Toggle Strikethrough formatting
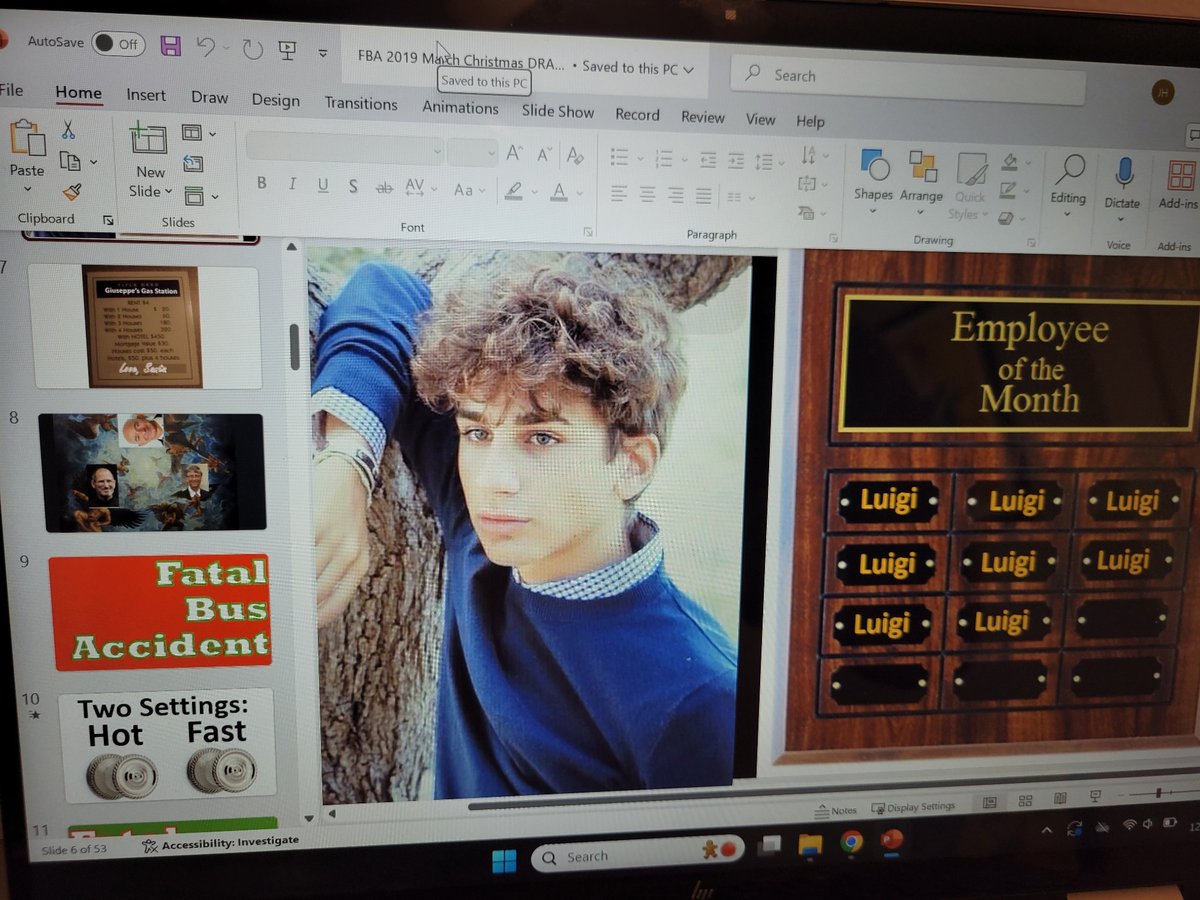1200x900 pixels. pyautogui.click(x=384, y=187)
